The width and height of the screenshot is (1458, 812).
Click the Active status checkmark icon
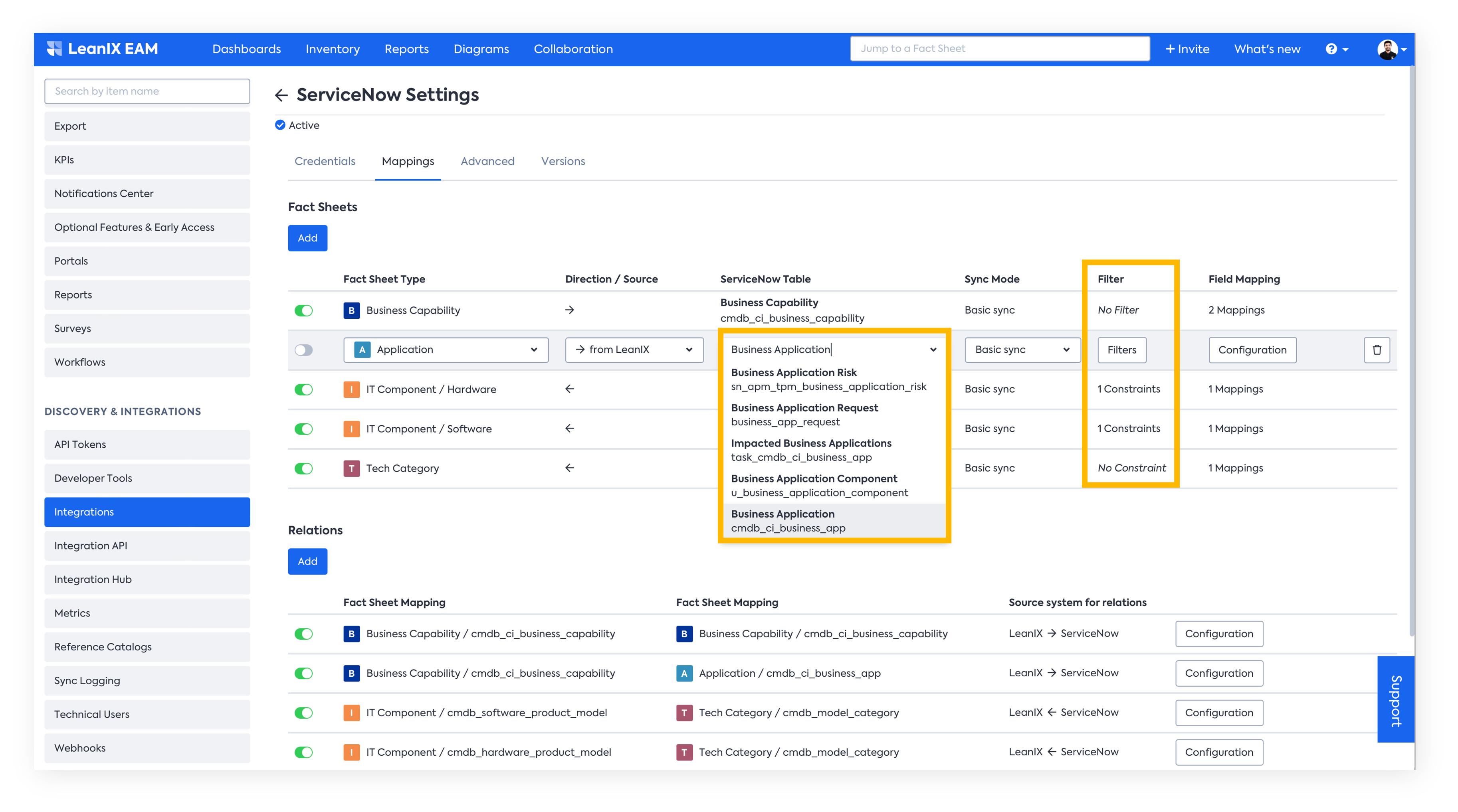(x=280, y=125)
